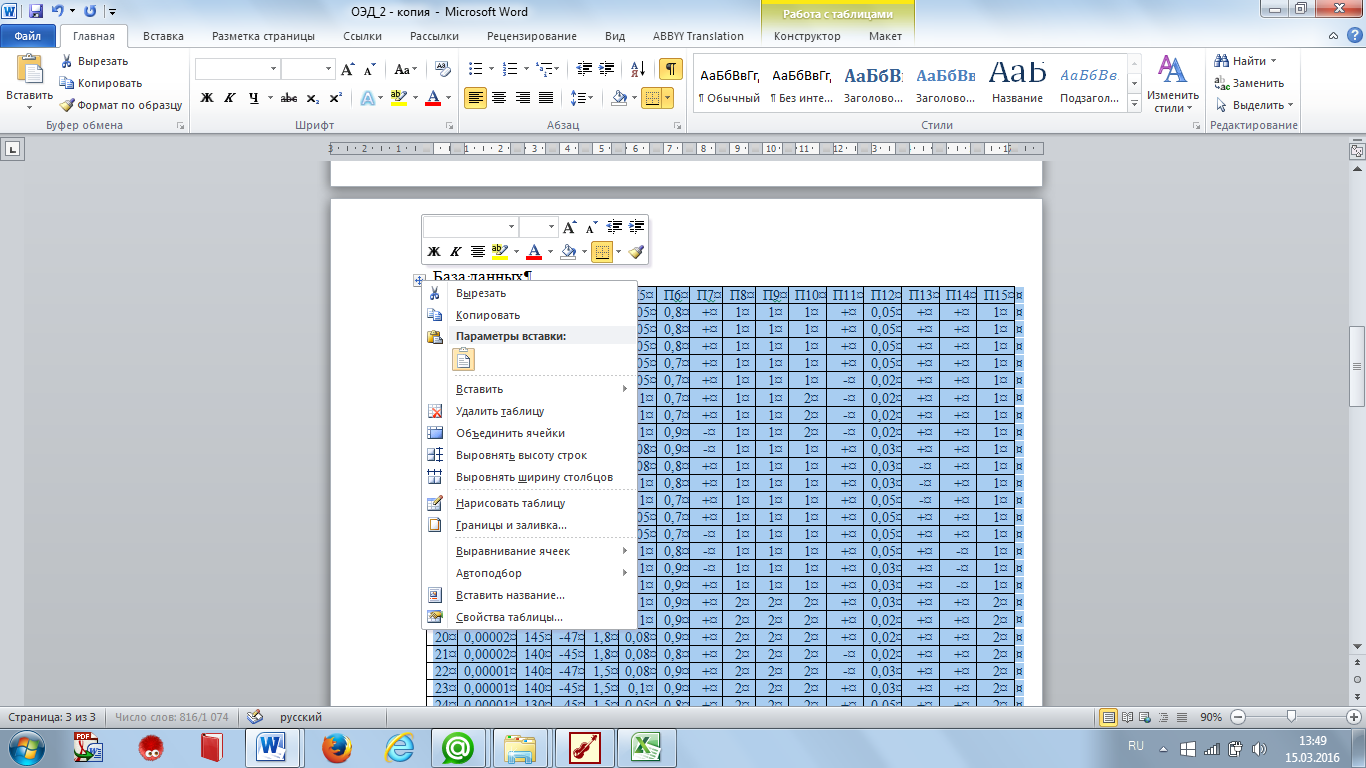Open the Файл tab
The width and height of the screenshot is (1366, 768).
(x=28, y=36)
